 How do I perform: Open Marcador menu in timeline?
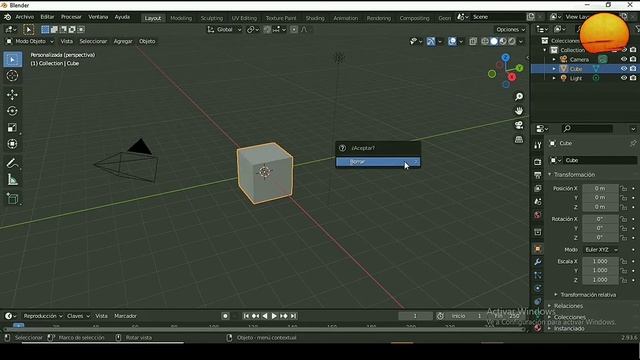(x=125, y=316)
